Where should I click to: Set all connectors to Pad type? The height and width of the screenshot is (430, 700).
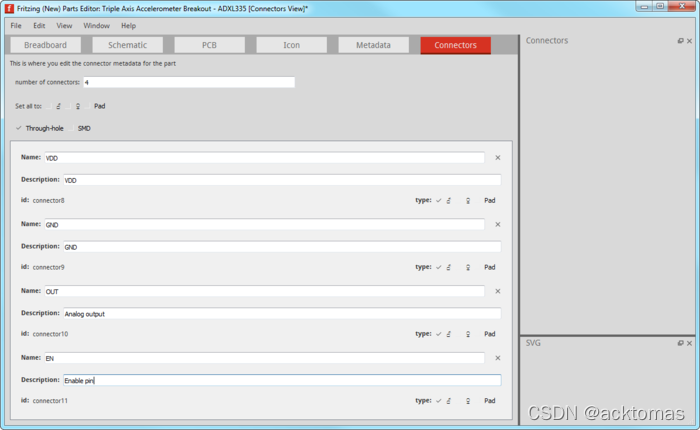pos(95,106)
